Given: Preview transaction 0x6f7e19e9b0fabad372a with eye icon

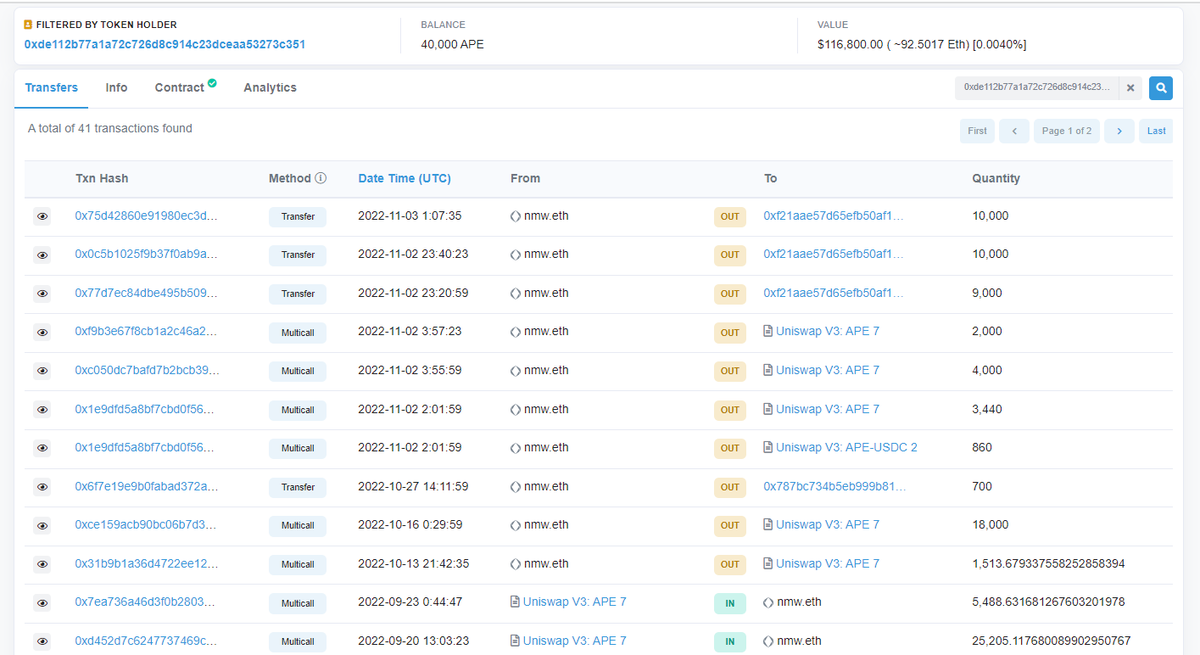Looking at the screenshot, I should point(42,487).
